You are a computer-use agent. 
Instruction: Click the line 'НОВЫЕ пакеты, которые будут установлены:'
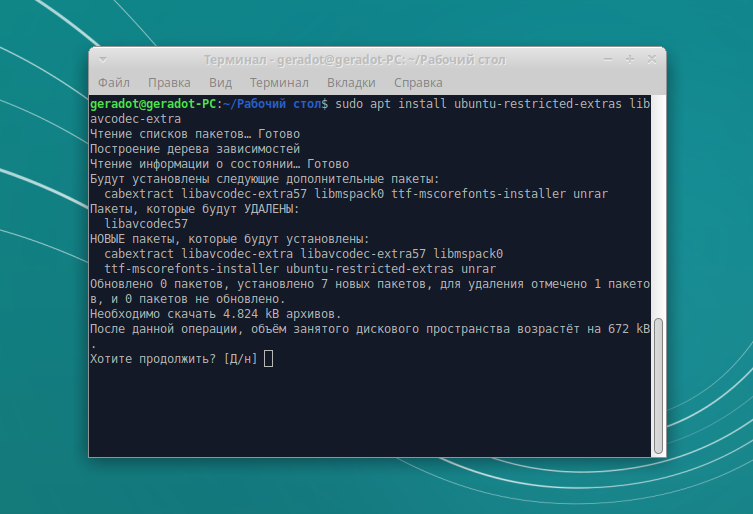point(230,239)
